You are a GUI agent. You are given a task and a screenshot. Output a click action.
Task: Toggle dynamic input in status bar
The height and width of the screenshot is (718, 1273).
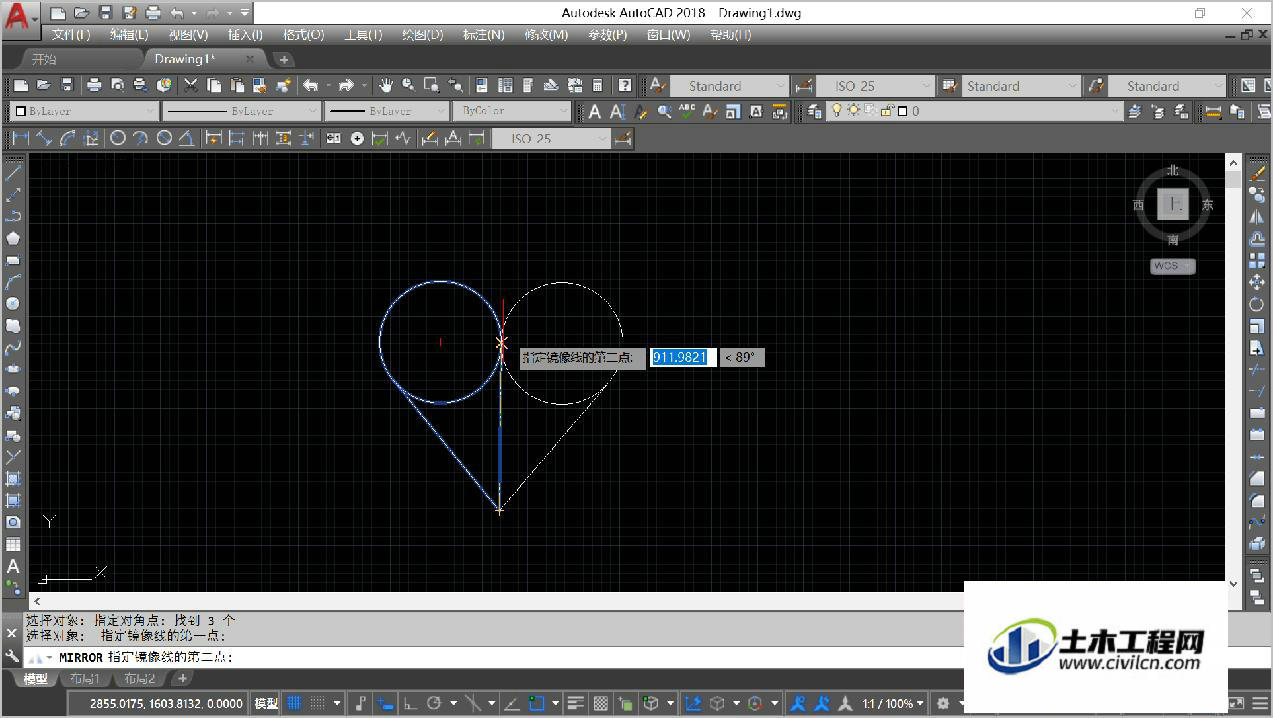(384, 703)
